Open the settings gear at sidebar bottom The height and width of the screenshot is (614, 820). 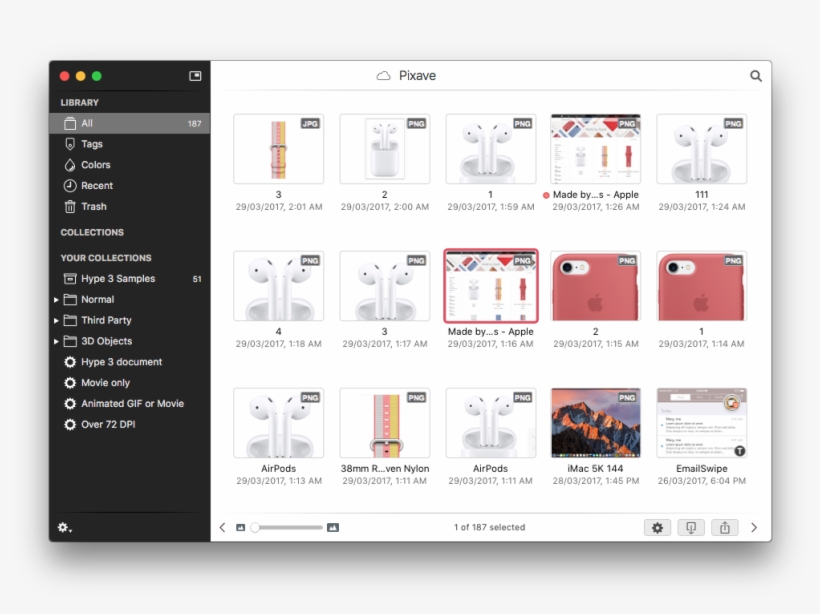[x=64, y=528]
